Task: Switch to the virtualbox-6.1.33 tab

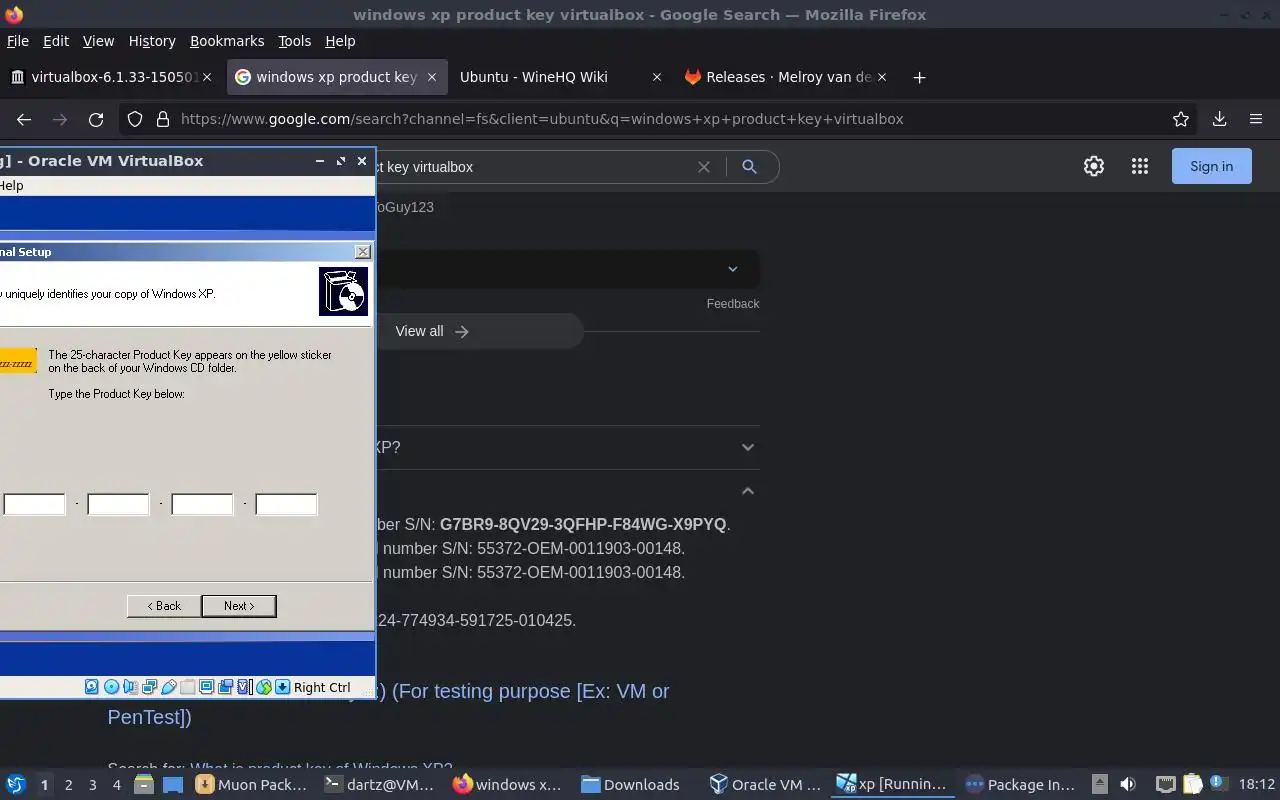Action: [x=112, y=77]
